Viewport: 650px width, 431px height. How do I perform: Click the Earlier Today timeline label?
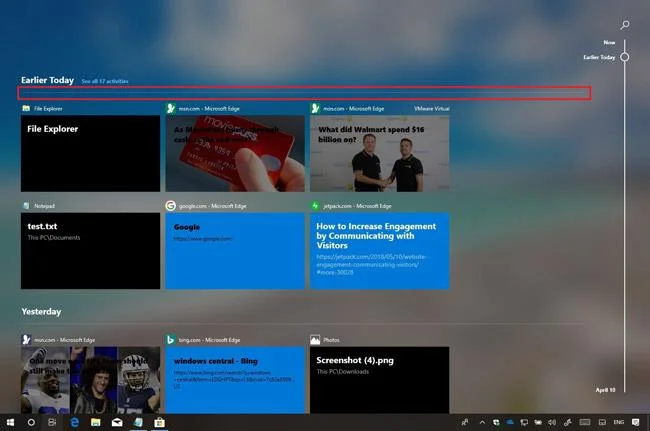(x=599, y=57)
